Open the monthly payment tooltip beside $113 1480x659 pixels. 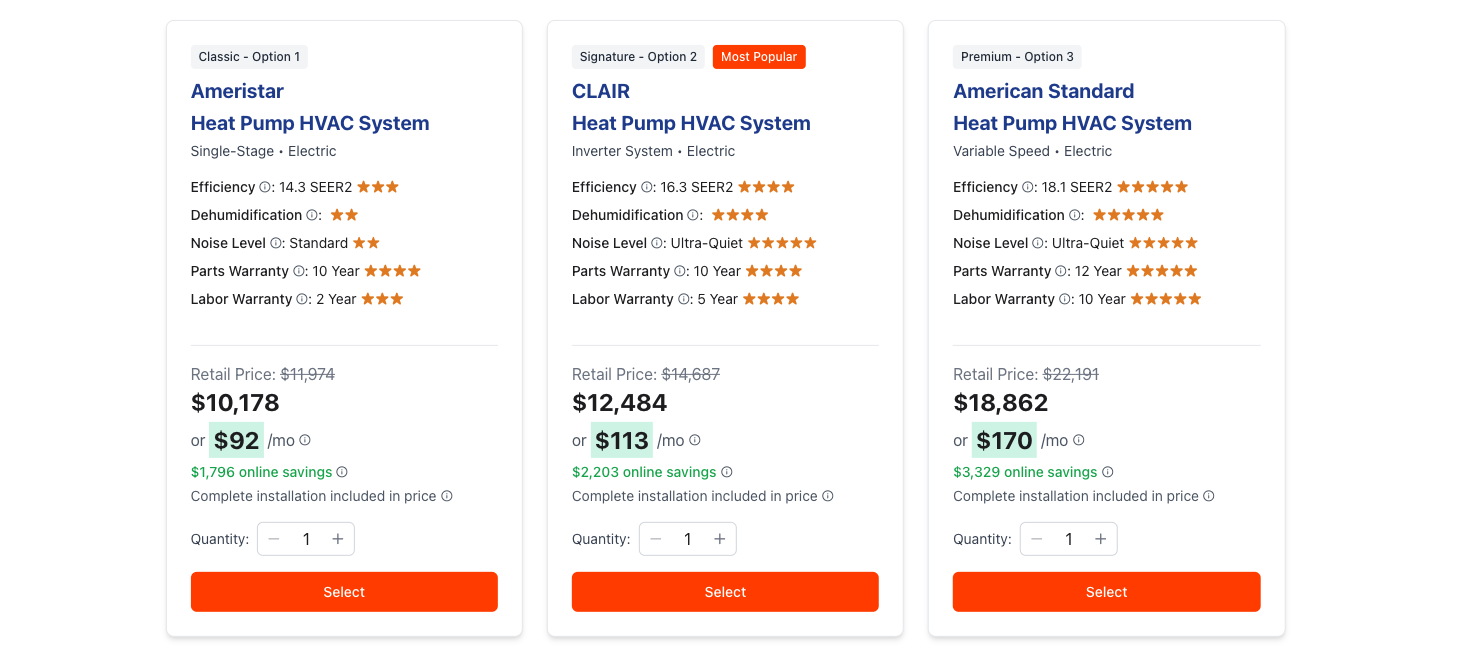pos(696,440)
